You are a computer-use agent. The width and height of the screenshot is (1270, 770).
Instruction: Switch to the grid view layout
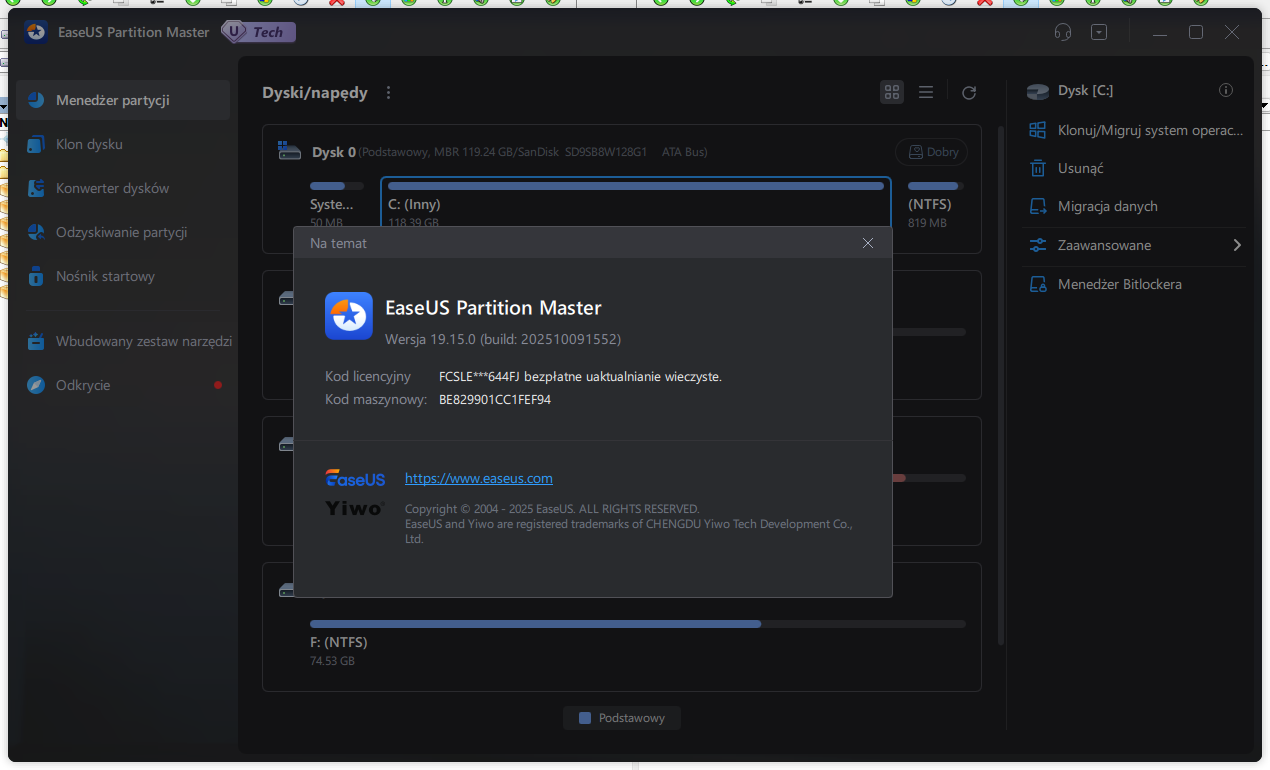click(892, 92)
